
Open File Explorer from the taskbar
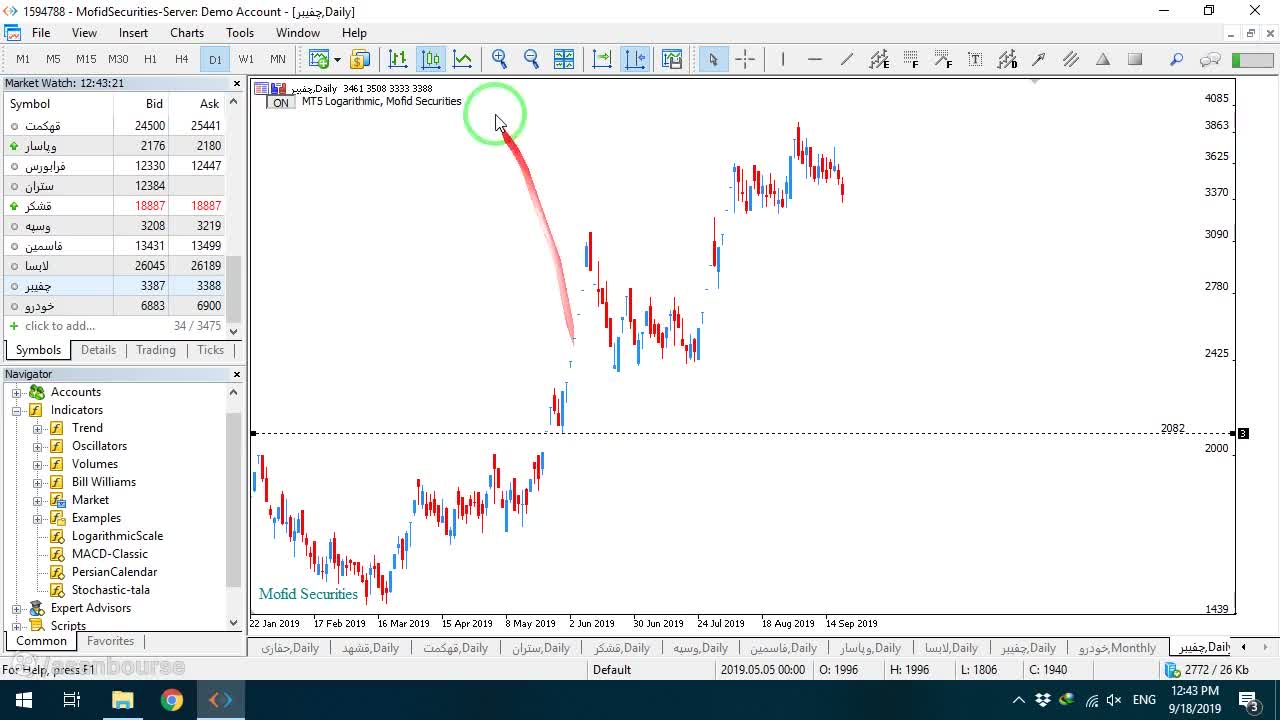[122, 700]
